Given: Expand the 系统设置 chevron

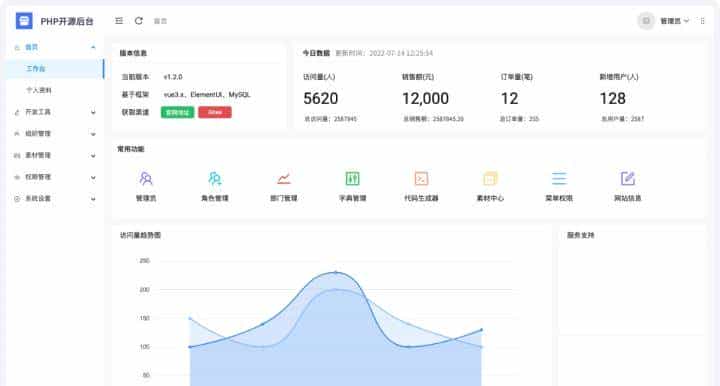Looking at the screenshot, I should point(93,199).
